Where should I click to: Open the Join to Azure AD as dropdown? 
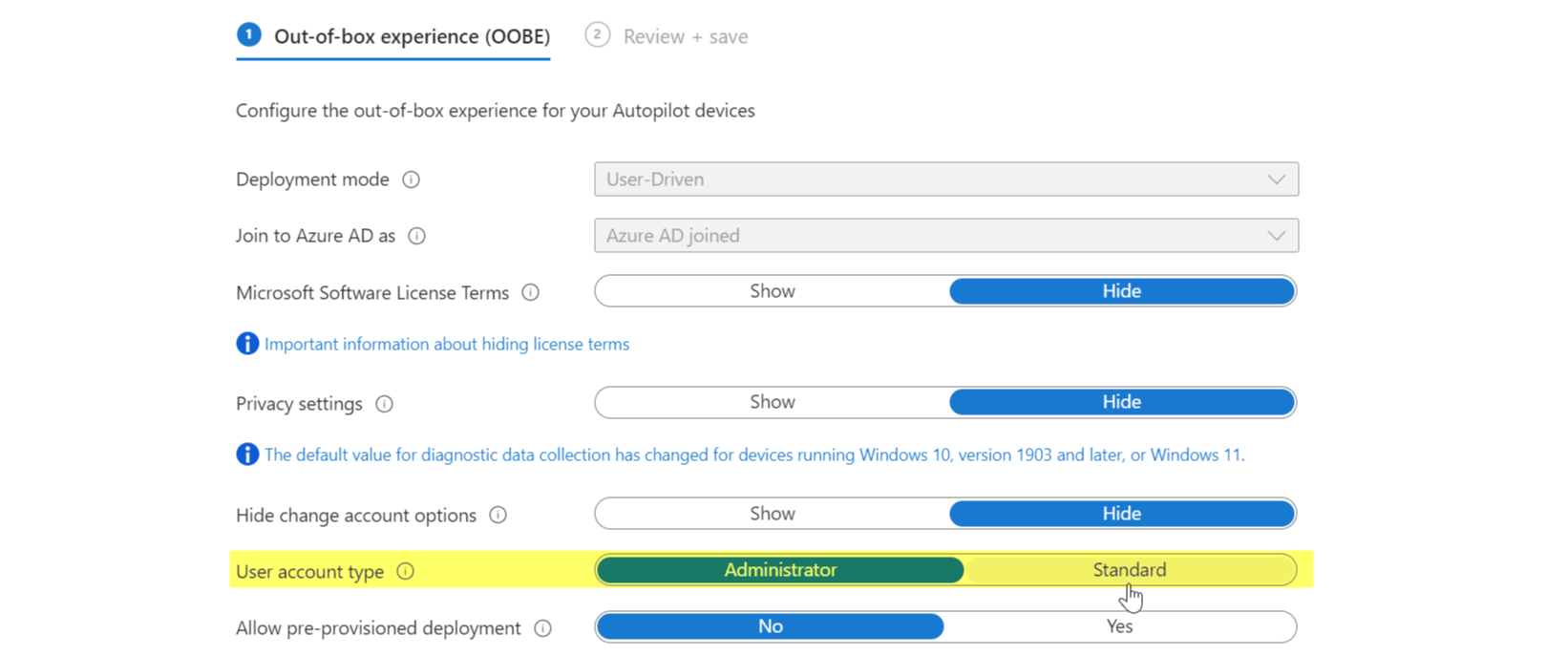coord(945,236)
